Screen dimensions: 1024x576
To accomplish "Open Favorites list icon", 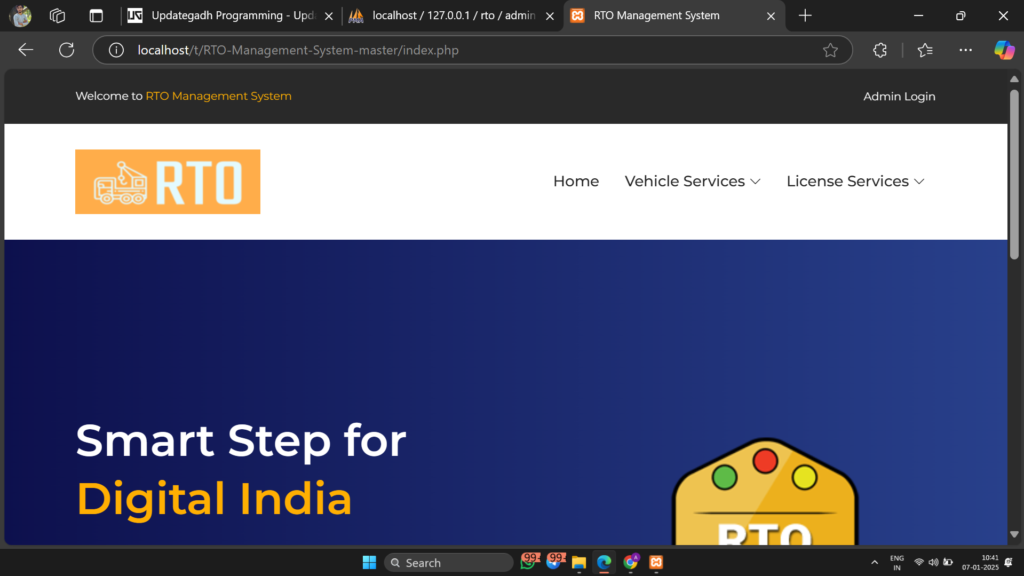I will (925, 50).
